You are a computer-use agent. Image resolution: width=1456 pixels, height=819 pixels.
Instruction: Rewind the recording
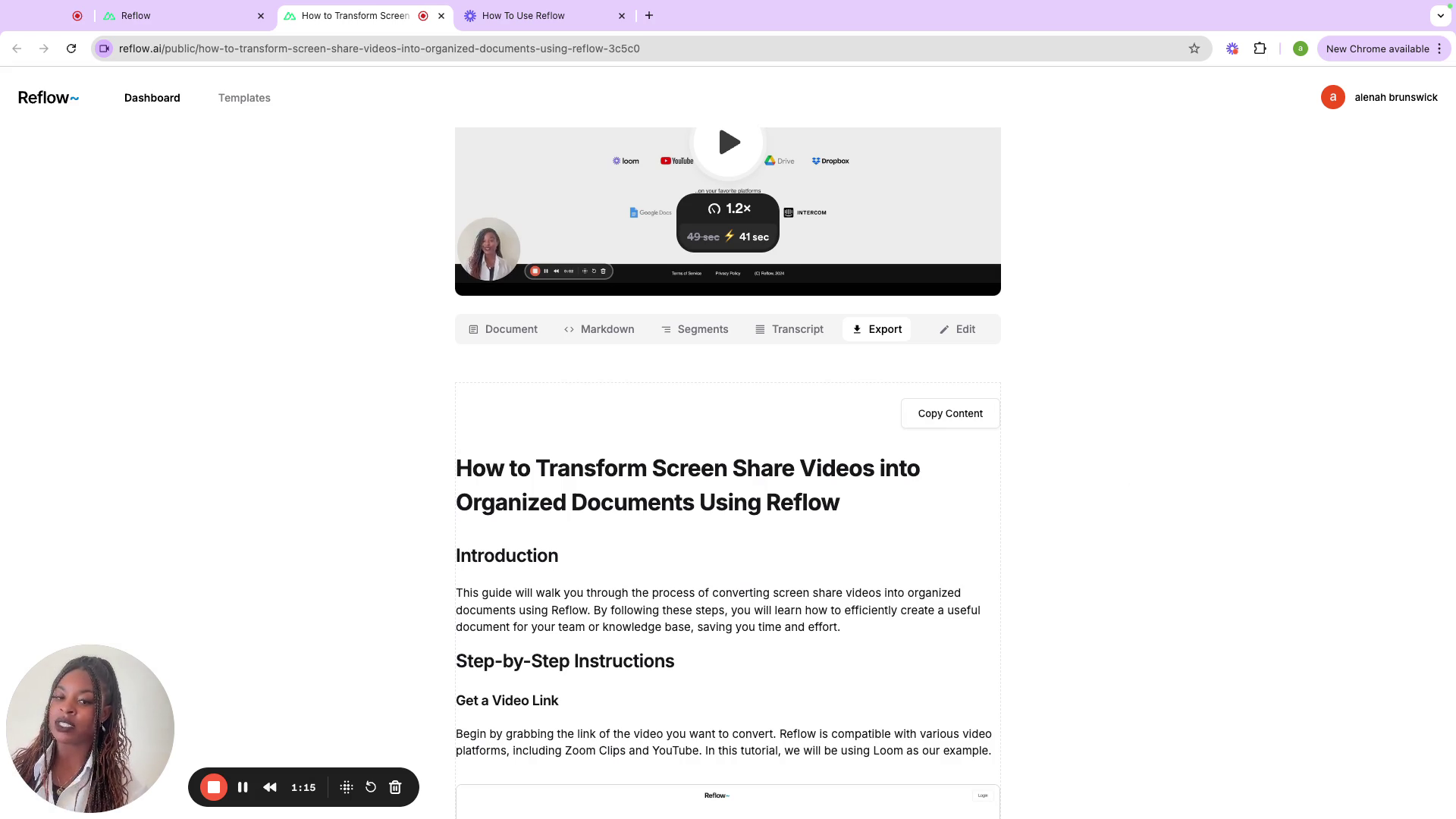[270, 787]
